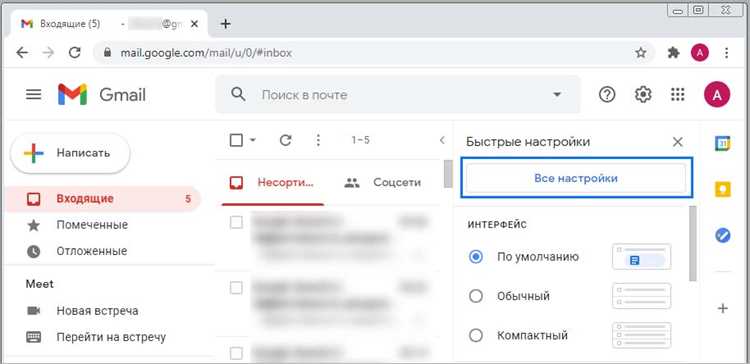The height and width of the screenshot is (364, 750).
Task: Open the select dropdown arrow next to checkbox
Action: [x=253, y=141]
